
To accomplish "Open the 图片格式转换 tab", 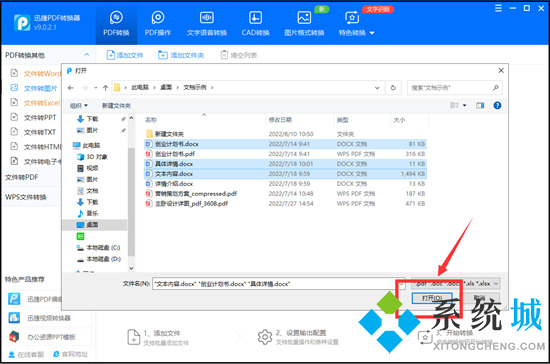I will pos(304,24).
